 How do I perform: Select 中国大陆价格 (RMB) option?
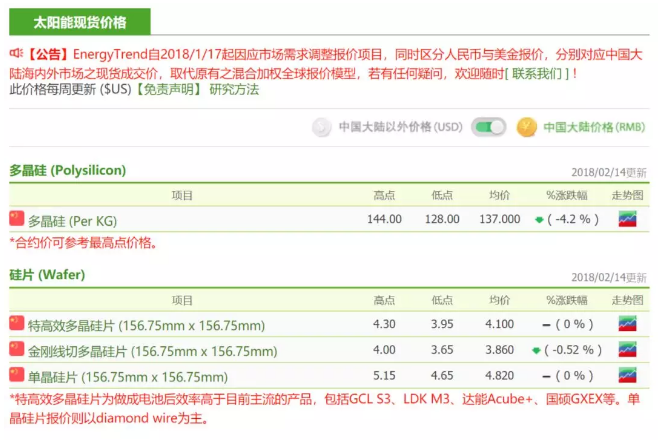tap(594, 128)
